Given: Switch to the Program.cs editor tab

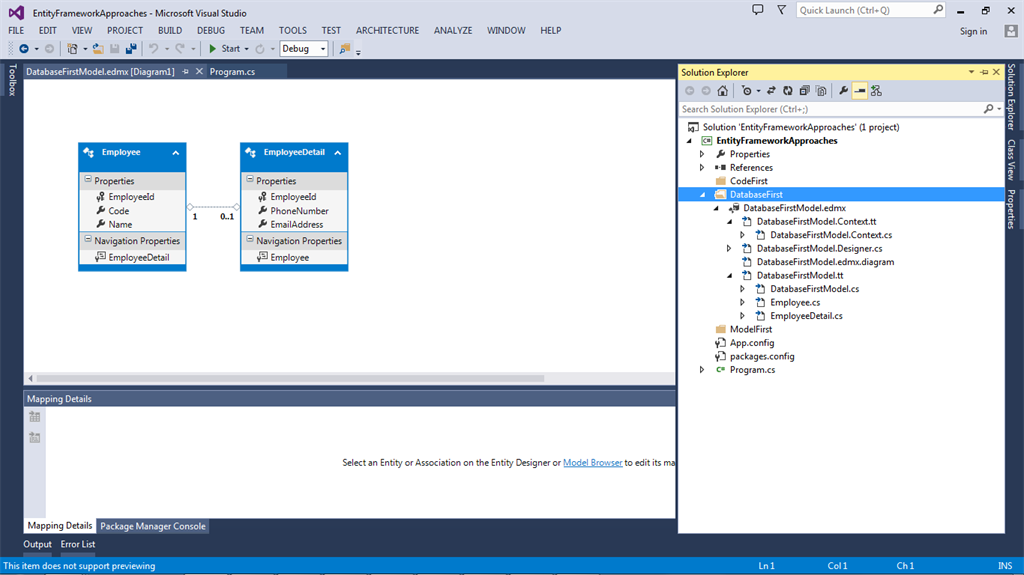Looking at the screenshot, I should (232, 72).
